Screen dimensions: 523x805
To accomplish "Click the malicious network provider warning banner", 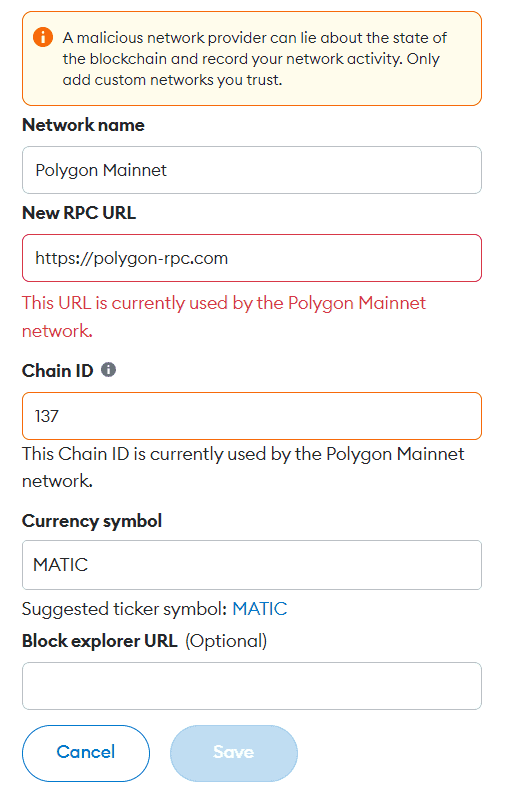I will click(x=251, y=59).
